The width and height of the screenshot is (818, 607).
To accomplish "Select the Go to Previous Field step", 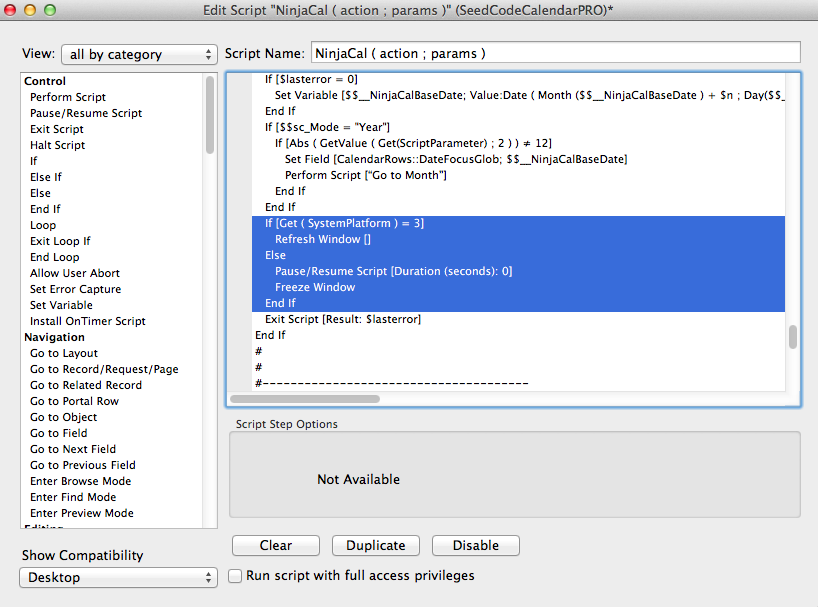I will tap(83, 465).
